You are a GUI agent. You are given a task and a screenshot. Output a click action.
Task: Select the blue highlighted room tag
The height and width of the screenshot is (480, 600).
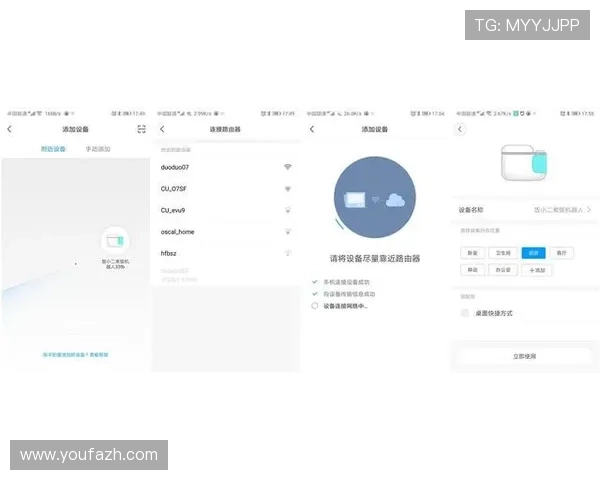533,253
